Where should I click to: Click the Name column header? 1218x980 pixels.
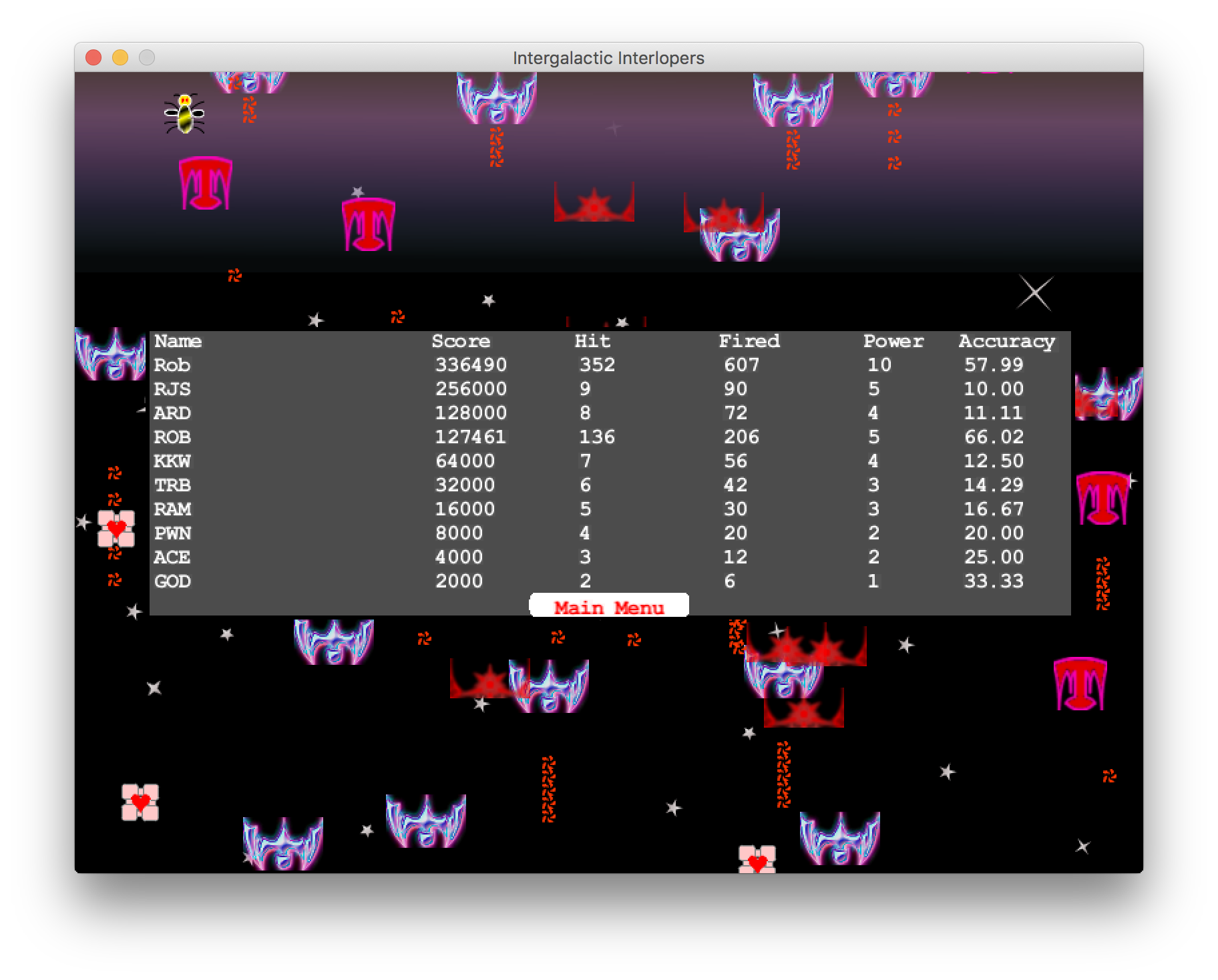178,341
